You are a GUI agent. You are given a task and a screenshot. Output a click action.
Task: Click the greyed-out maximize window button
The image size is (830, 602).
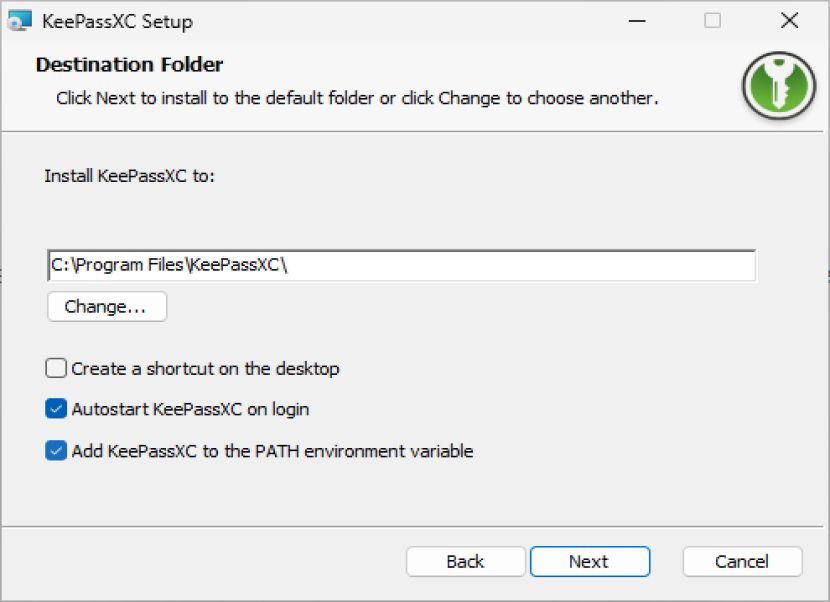712,21
